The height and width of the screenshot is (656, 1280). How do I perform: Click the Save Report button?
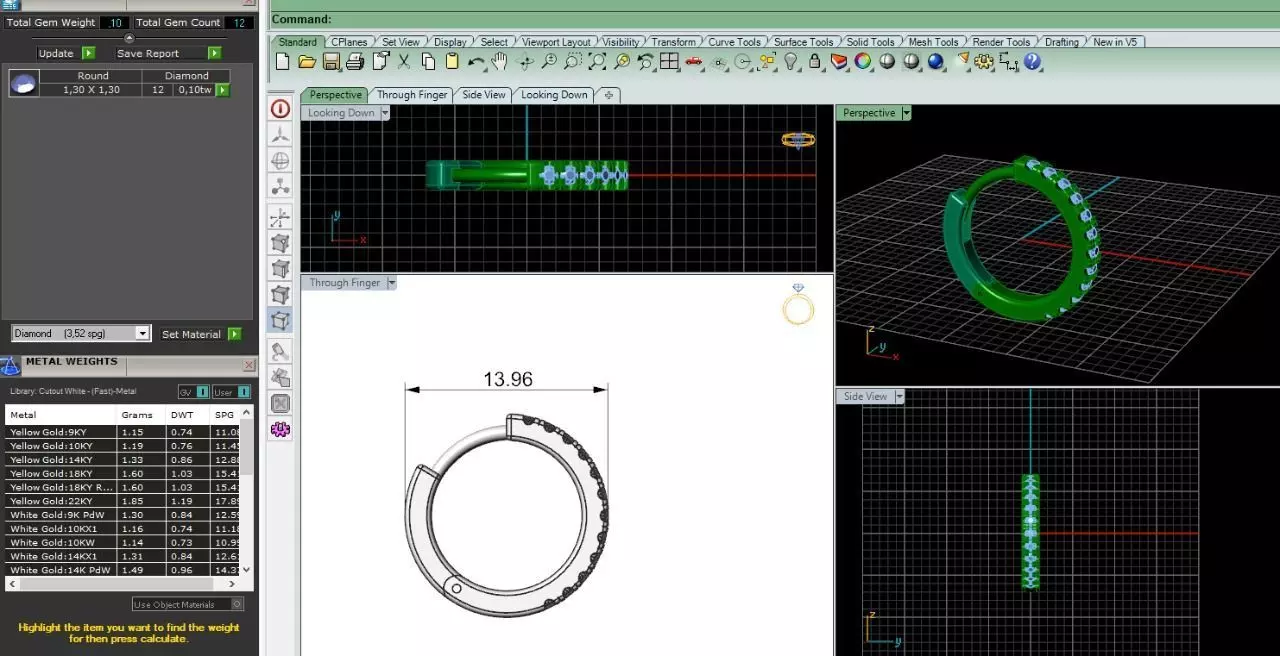point(168,53)
